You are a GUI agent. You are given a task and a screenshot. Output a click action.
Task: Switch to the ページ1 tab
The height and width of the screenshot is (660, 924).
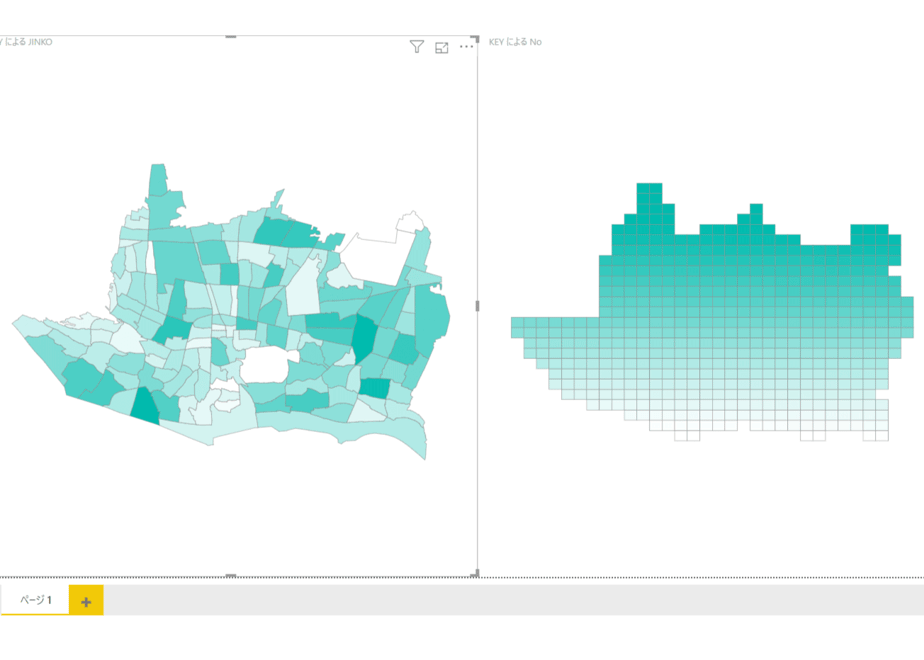click(x=35, y=600)
